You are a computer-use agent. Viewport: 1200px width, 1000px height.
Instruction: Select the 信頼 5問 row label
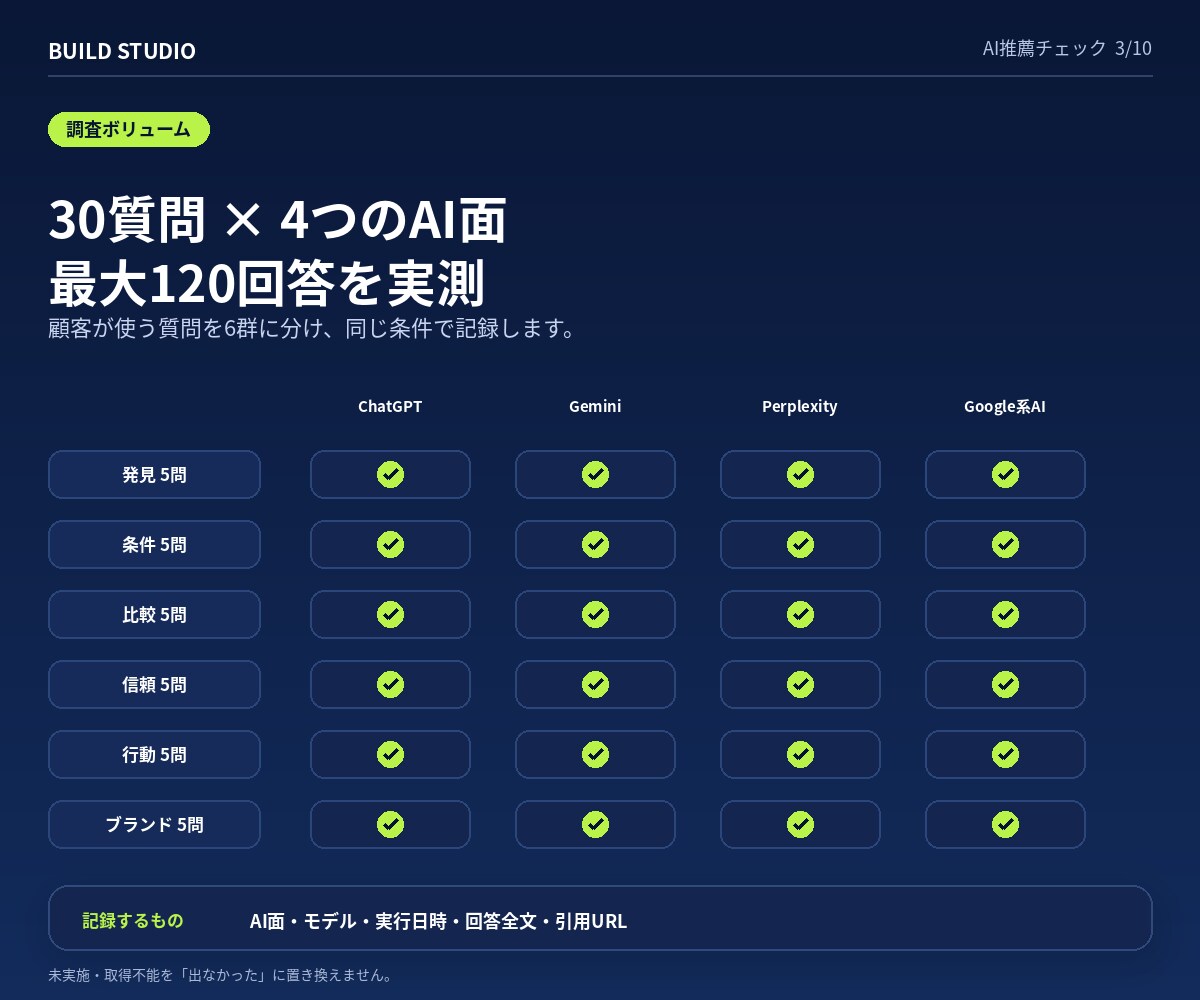pos(154,684)
